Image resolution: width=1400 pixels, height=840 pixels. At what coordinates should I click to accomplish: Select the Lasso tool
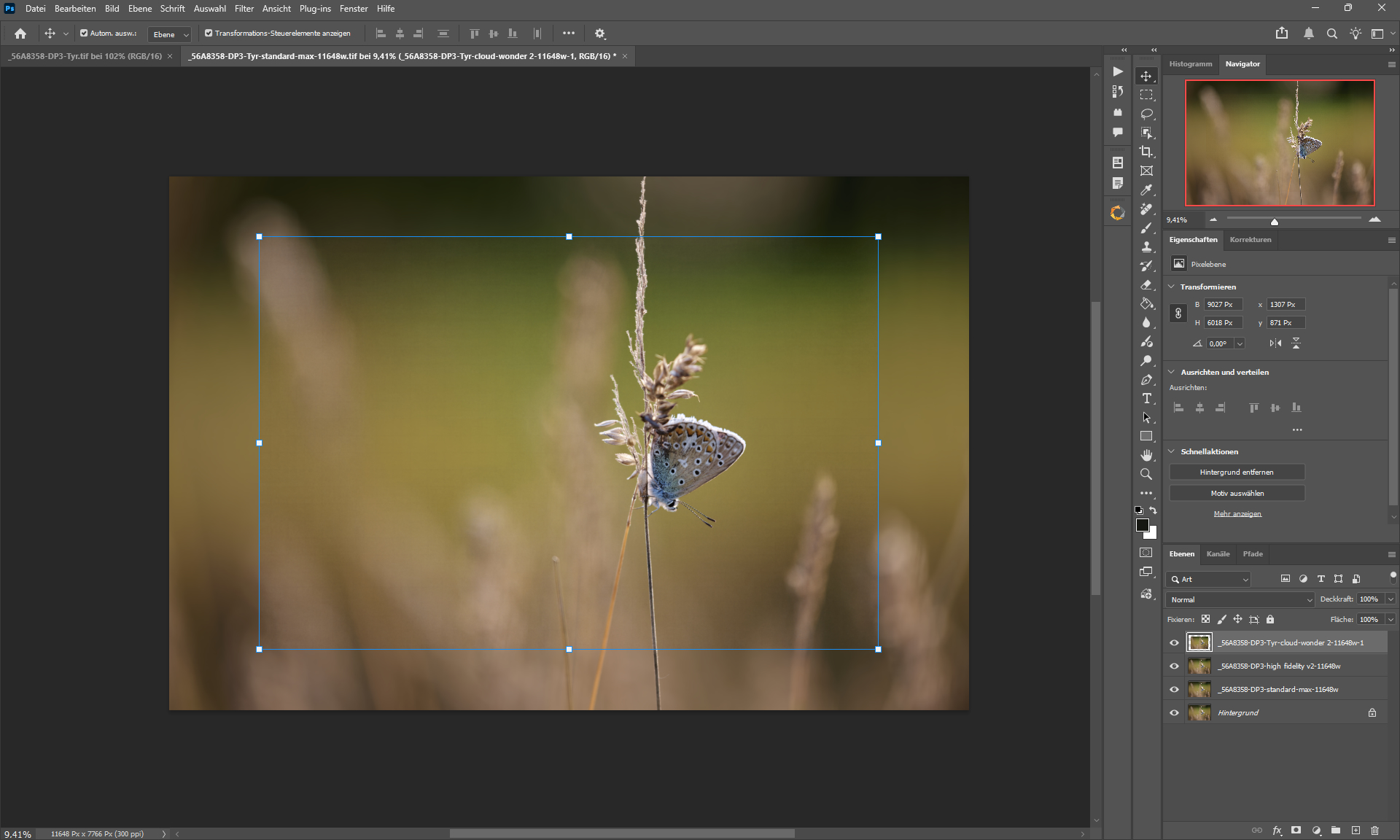tap(1146, 114)
